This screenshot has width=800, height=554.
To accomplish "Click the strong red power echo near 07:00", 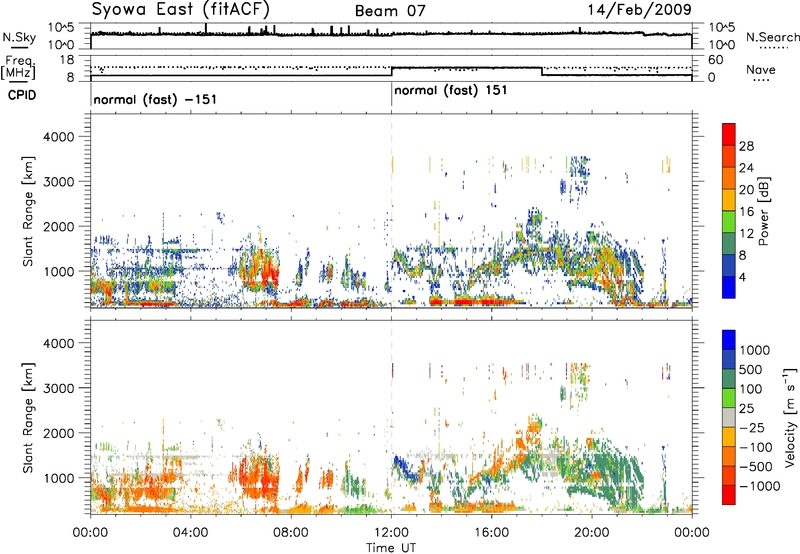I will point(268,275).
